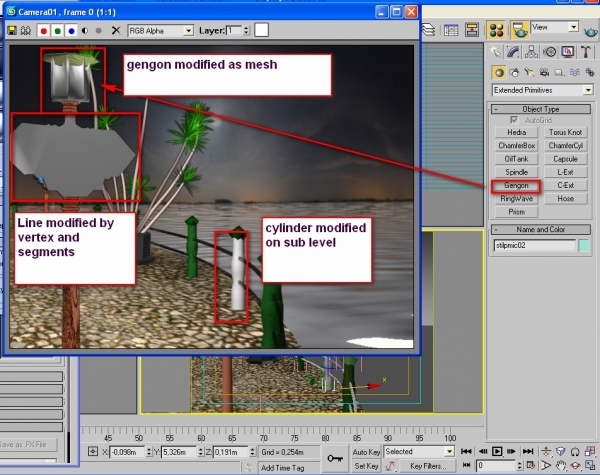Toggle the red channel display
600x475 pixels.
(44, 31)
